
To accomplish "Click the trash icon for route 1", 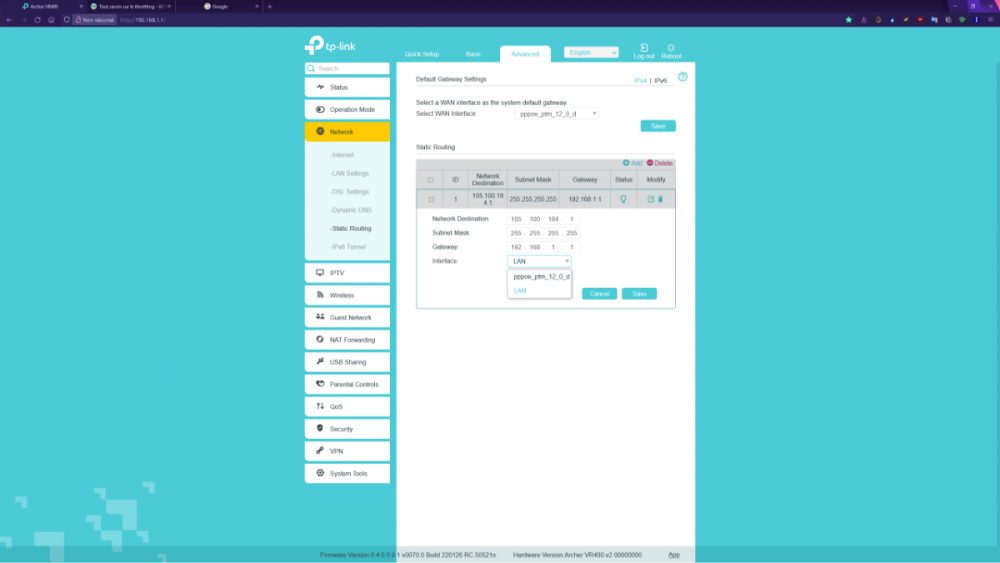I will (x=660, y=199).
